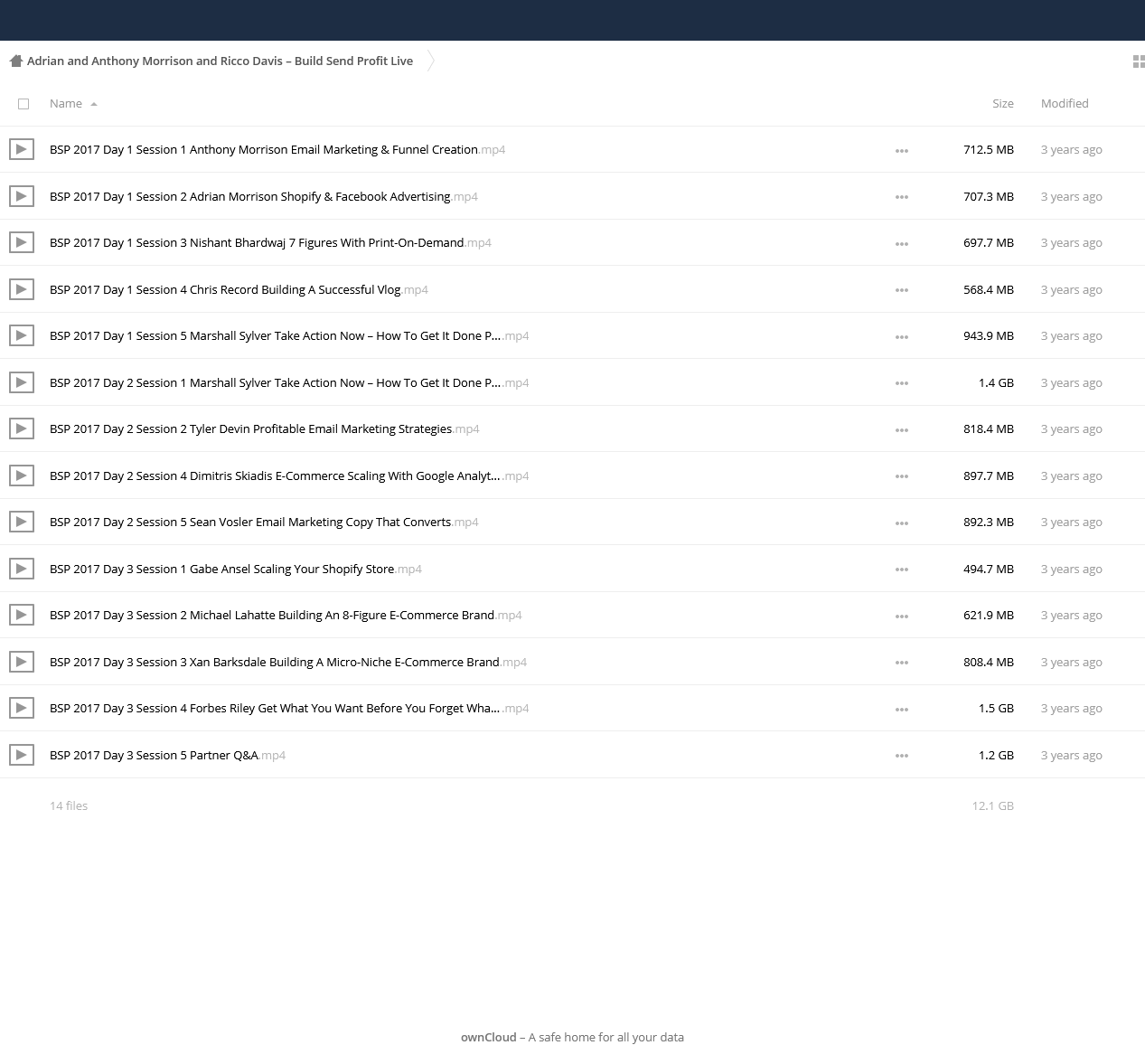
Task: Open Dimitris Skiadis E-Commerce Scaling video
Action: 289,476
